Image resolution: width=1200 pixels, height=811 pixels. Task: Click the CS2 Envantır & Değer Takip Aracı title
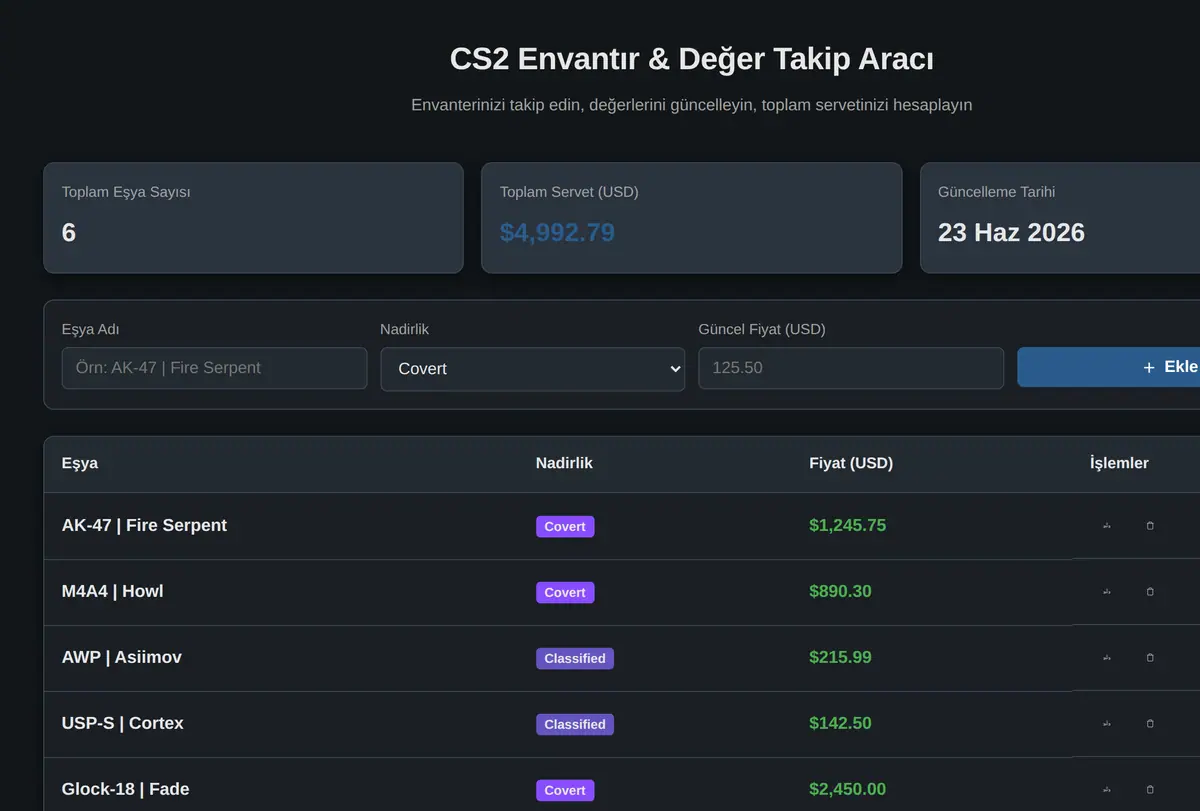[x=692, y=59]
